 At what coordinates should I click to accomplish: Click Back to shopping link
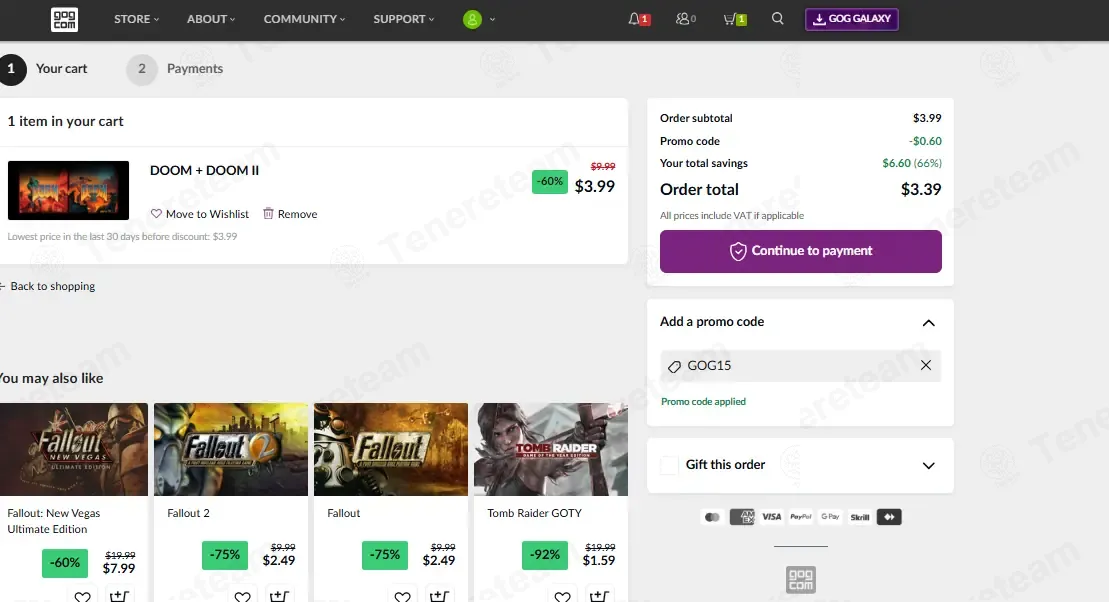(47, 286)
